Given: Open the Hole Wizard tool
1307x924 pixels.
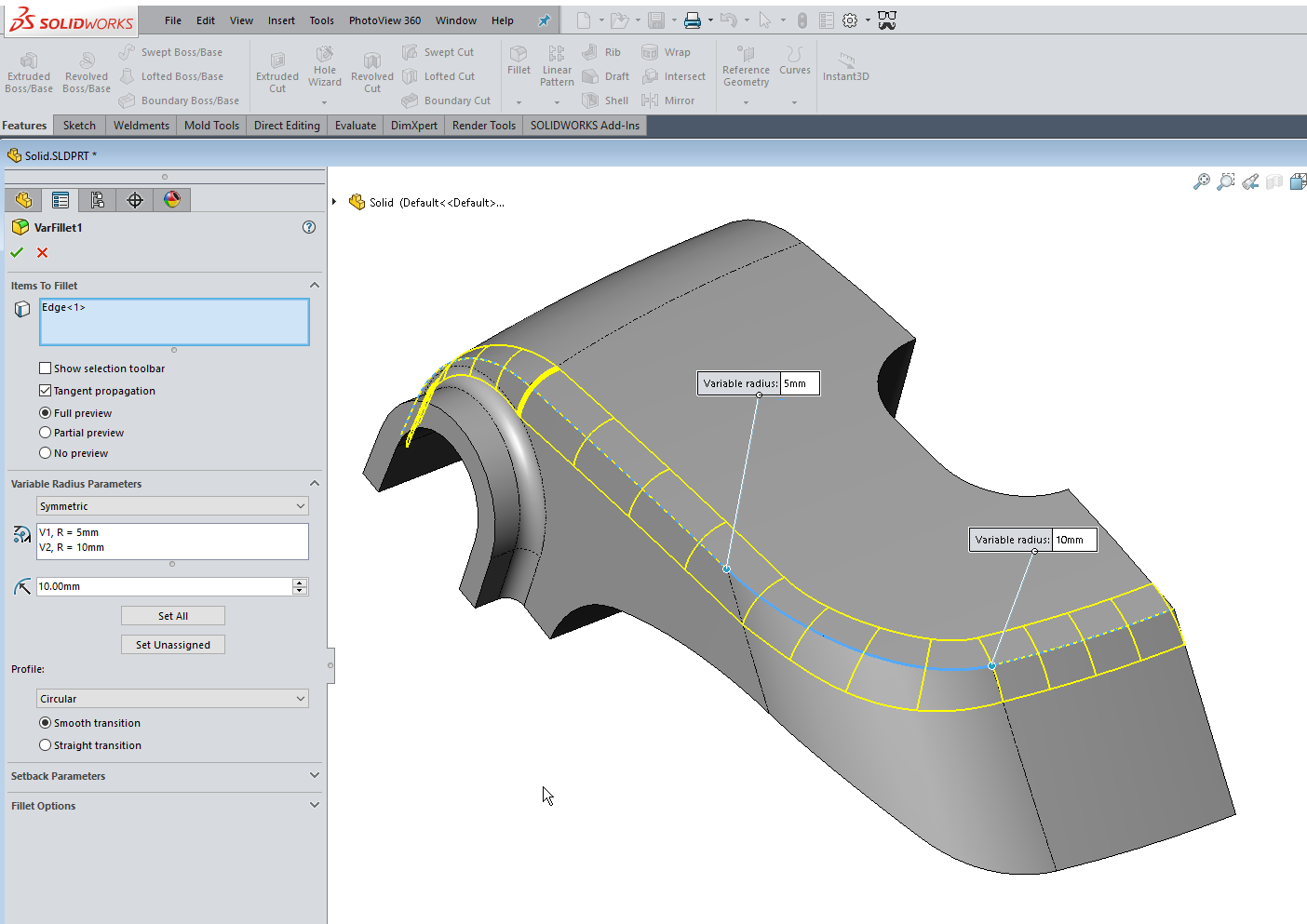Looking at the screenshot, I should (325, 66).
